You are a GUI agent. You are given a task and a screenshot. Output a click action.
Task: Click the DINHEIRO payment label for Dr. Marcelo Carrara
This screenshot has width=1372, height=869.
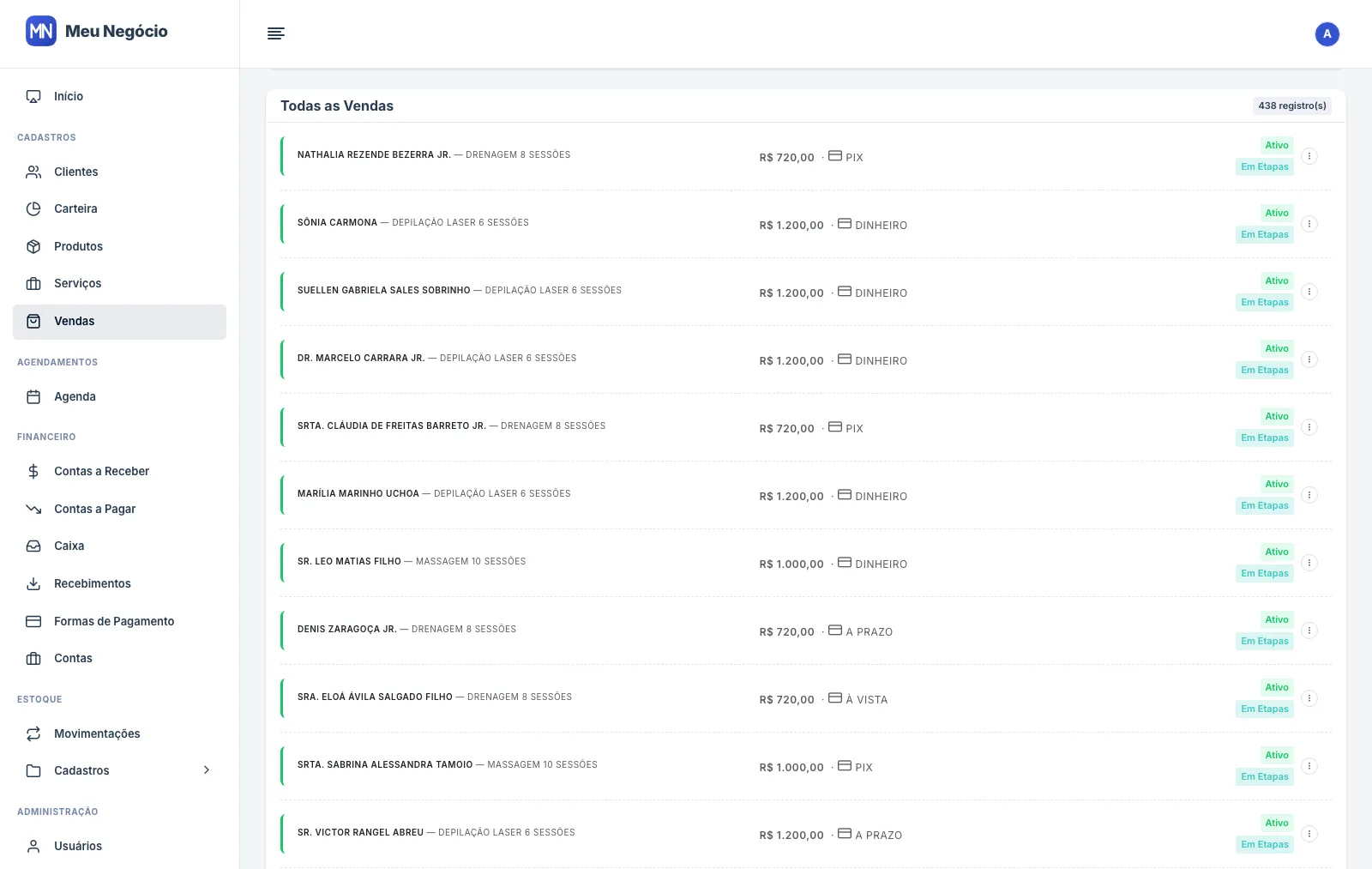pos(882,361)
